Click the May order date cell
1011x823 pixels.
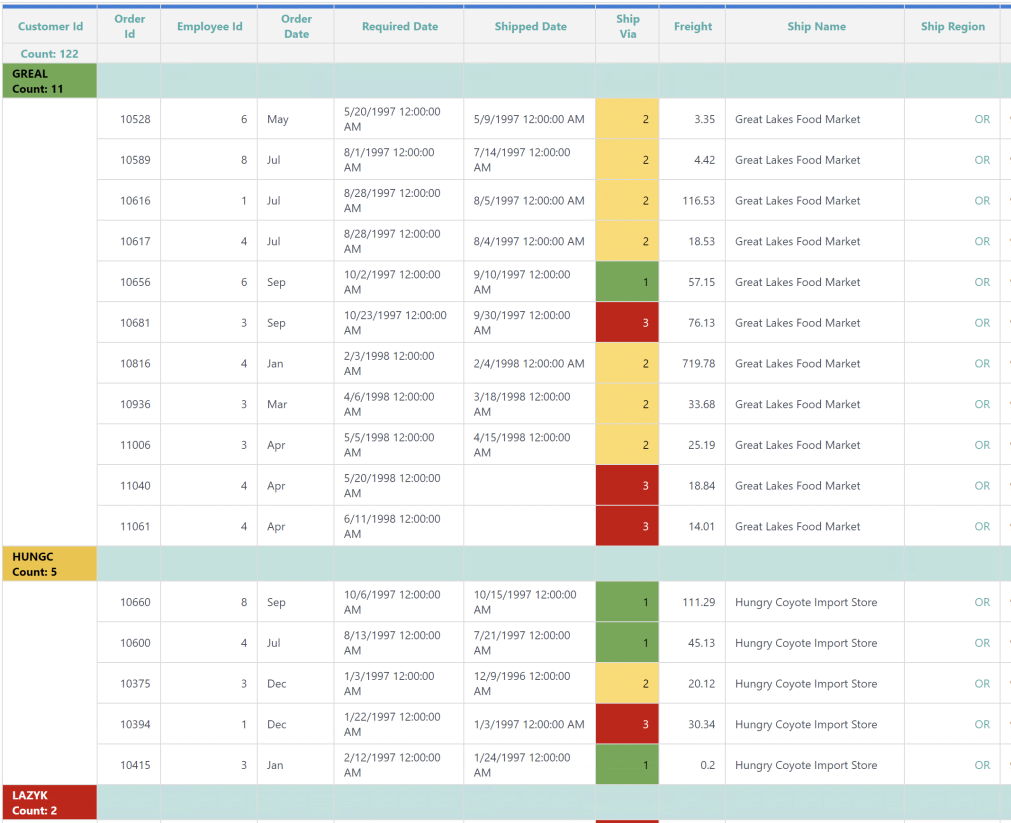[x=296, y=119]
